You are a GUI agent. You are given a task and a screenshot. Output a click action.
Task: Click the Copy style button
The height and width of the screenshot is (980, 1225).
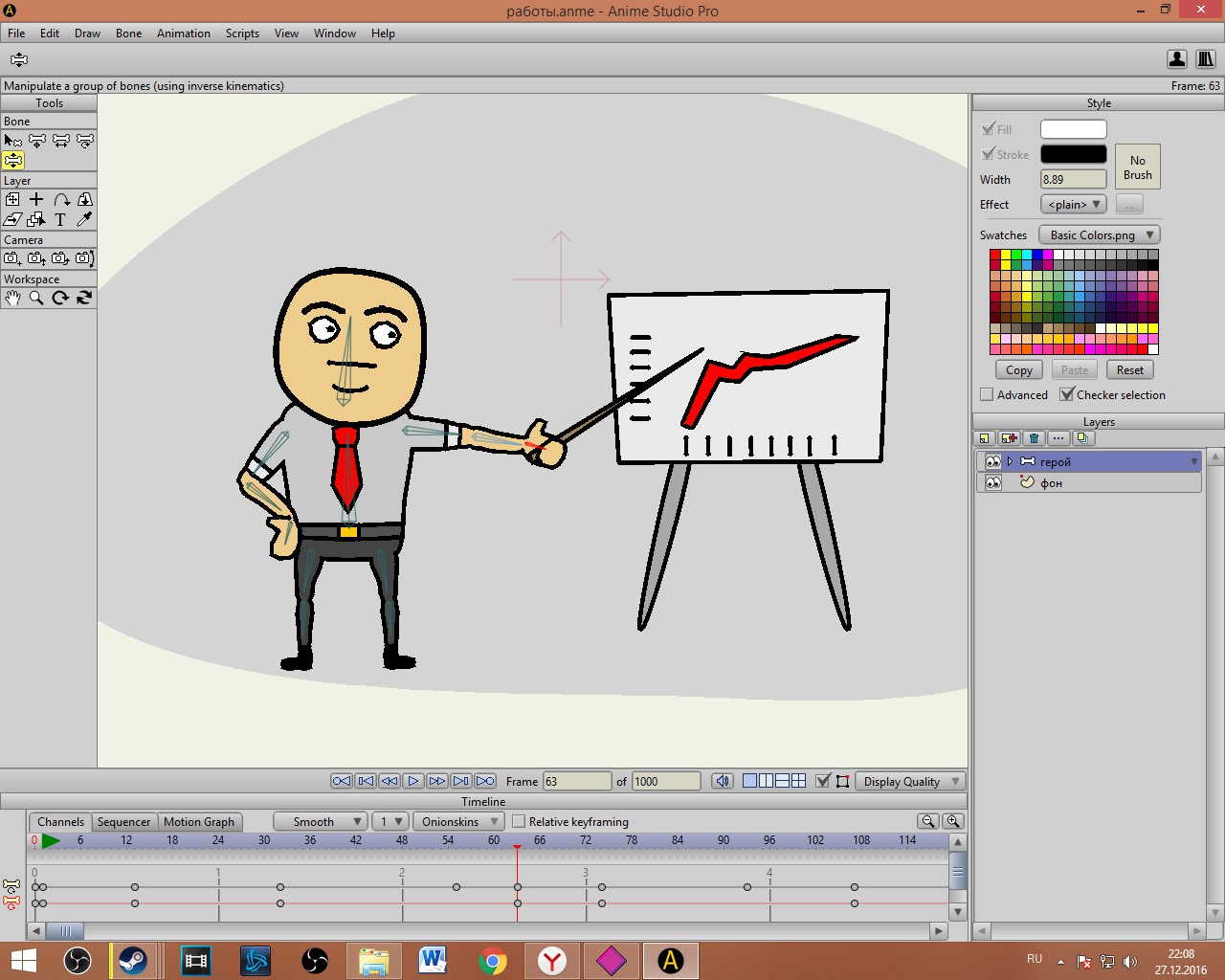(1019, 370)
